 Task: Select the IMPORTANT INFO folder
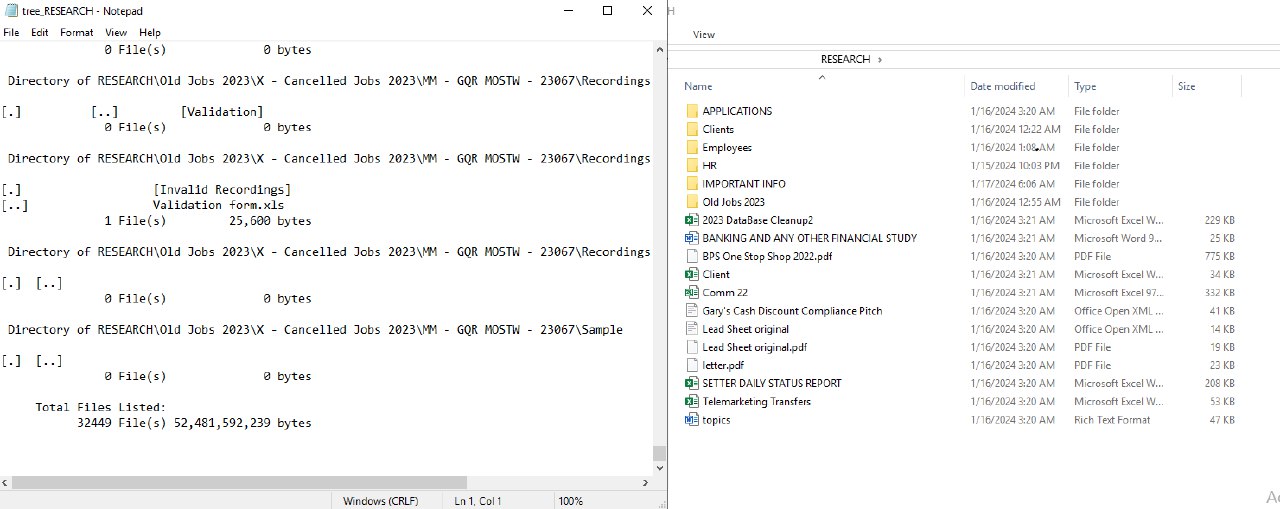[743, 184]
